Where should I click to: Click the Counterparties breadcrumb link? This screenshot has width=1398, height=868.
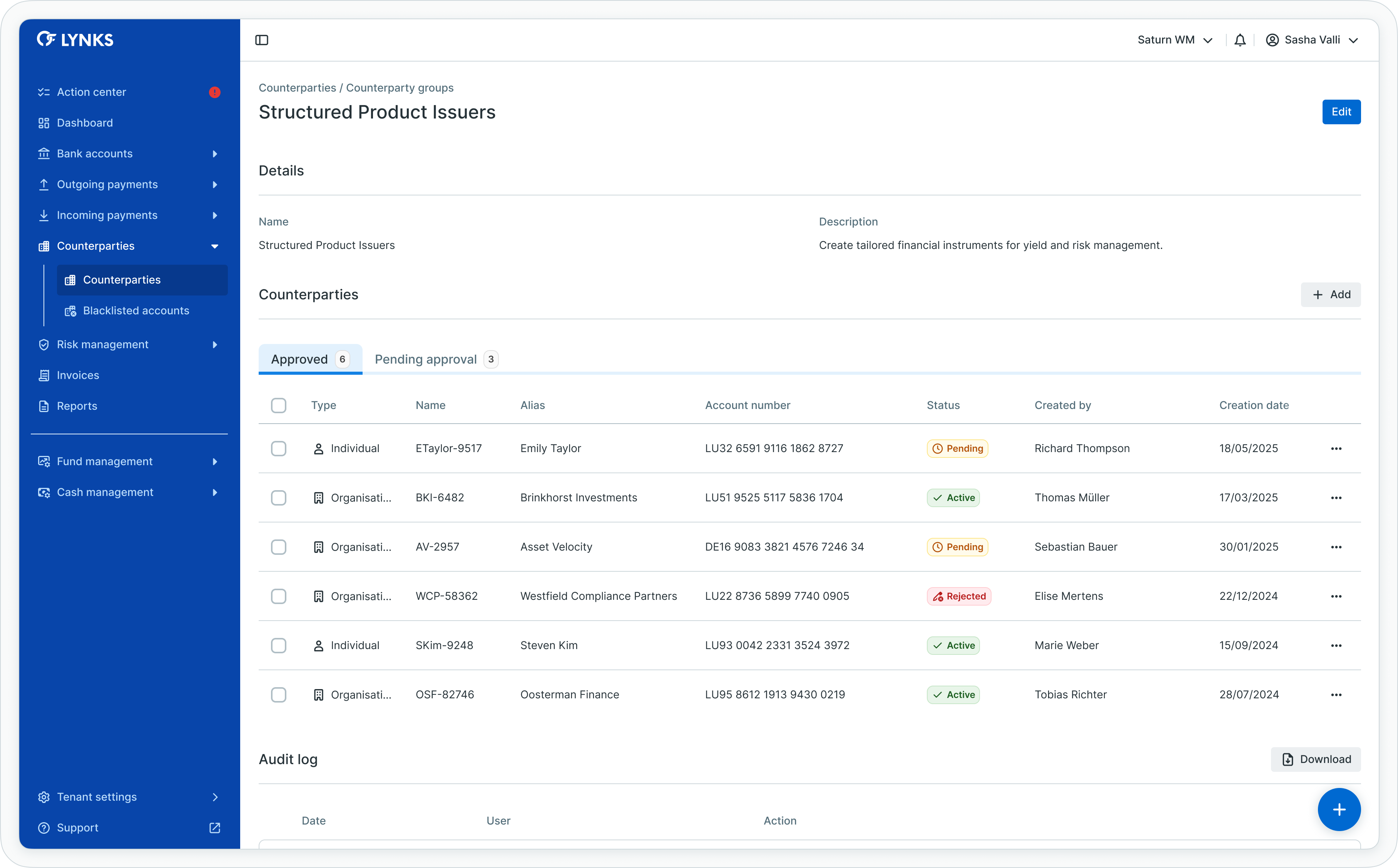(297, 88)
